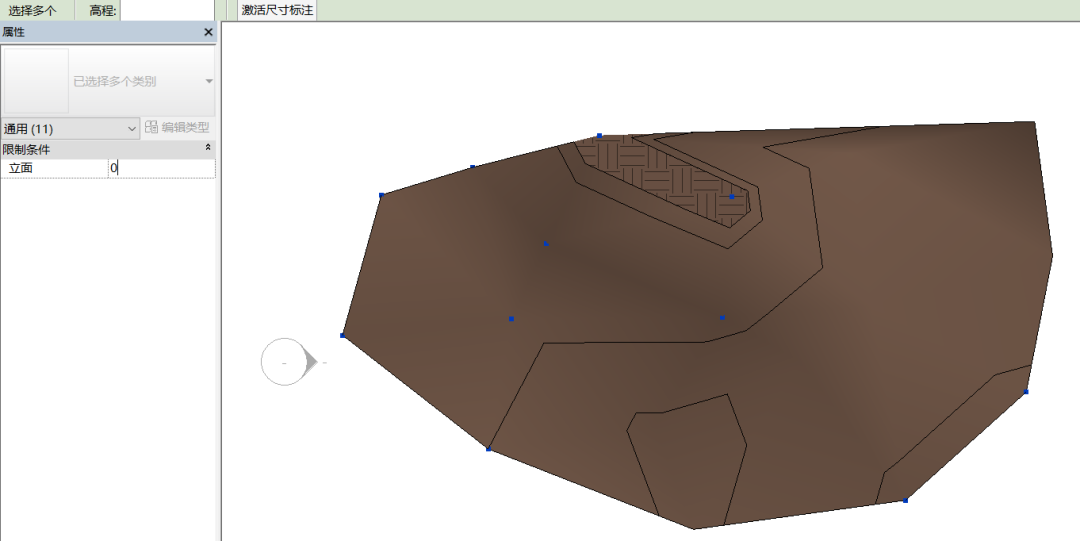Click the 立面 value field showing 0
This screenshot has width=1080, height=541.
pyautogui.click(x=161, y=167)
